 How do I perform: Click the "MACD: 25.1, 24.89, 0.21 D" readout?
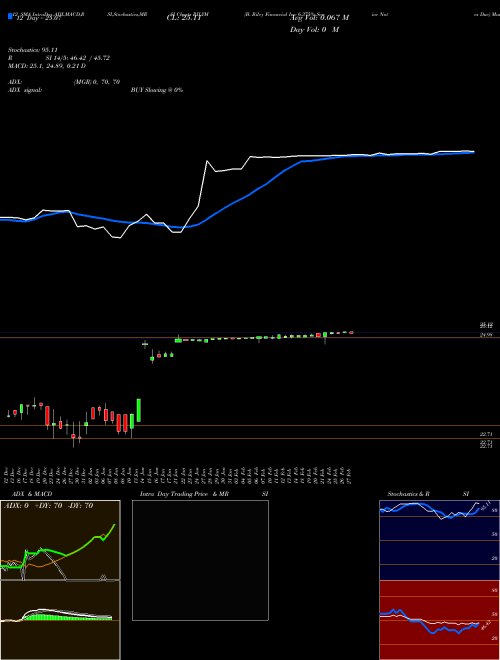coord(47,66)
